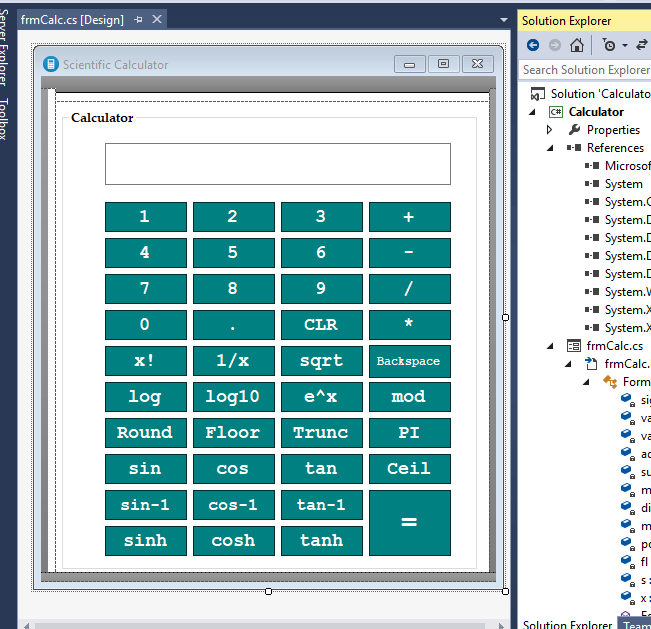
Task: Open the document tabs overflow dropdown
Action: pos(504,20)
